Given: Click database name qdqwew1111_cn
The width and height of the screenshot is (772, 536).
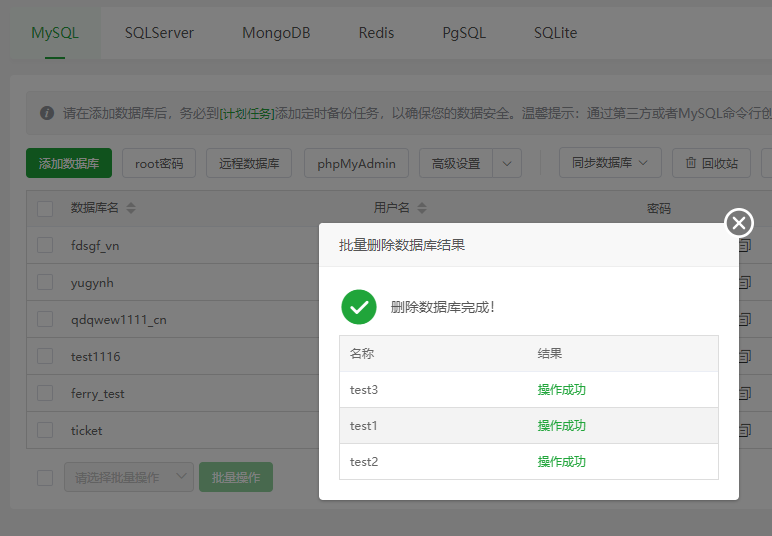Looking at the screenshot, I should point(119,319).
